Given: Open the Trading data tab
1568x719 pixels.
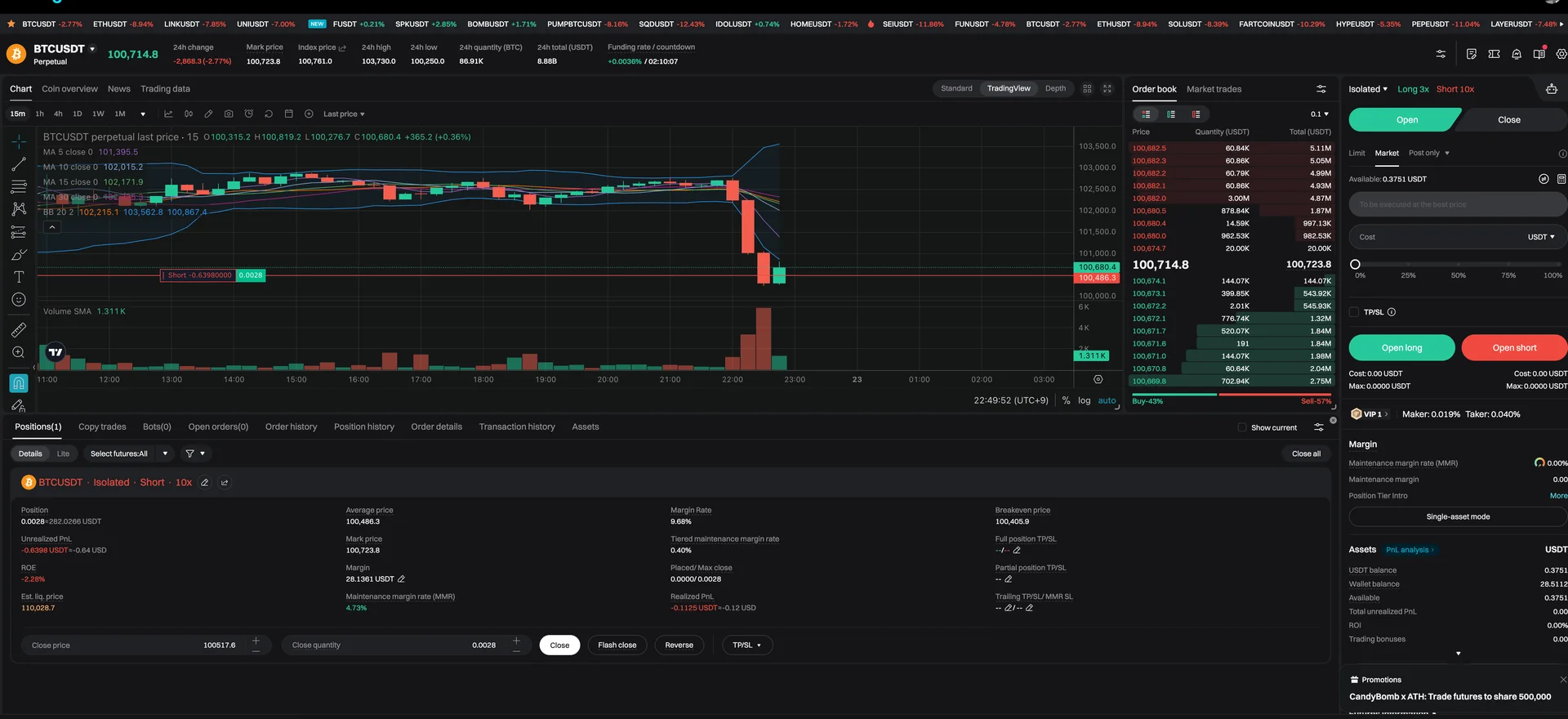Looking at the screenshot, I should [x=165, y=89].
